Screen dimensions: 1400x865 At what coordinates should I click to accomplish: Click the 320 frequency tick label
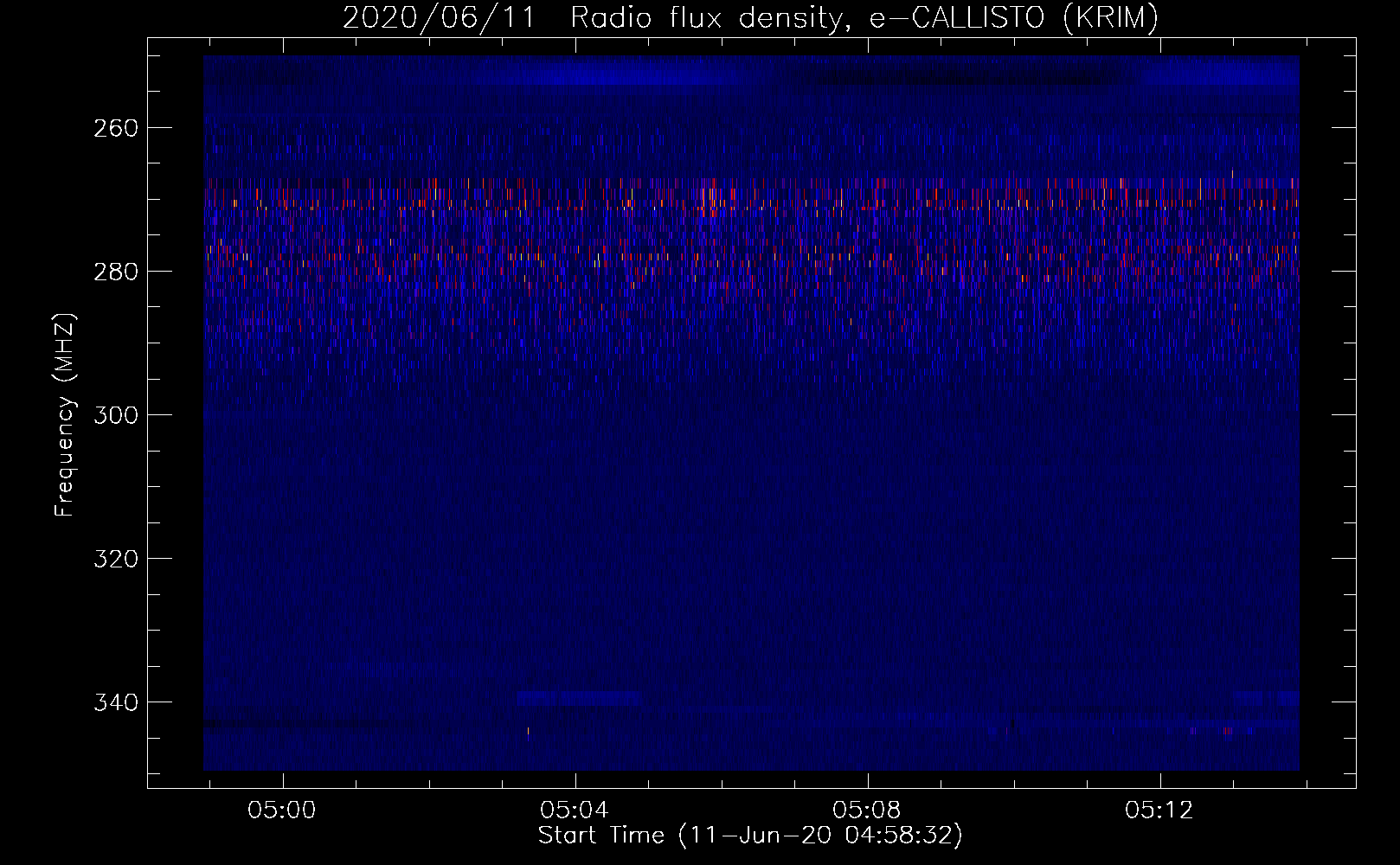(x=116, y=559)
